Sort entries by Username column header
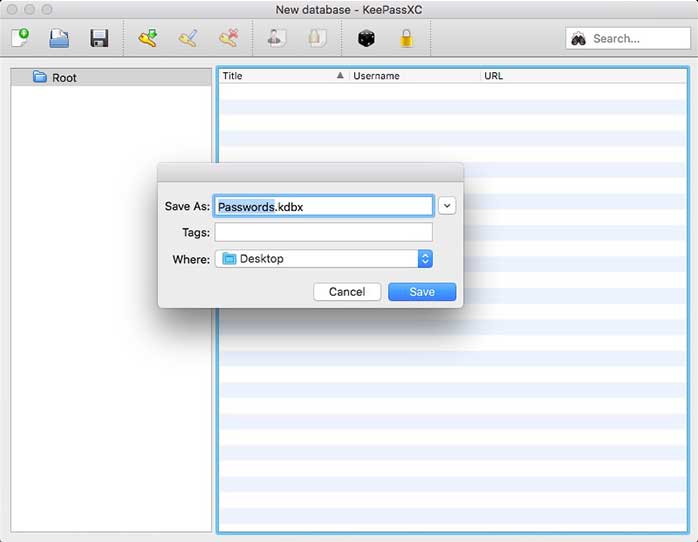This screenshot has width=698, height=542. coord(415,76)
